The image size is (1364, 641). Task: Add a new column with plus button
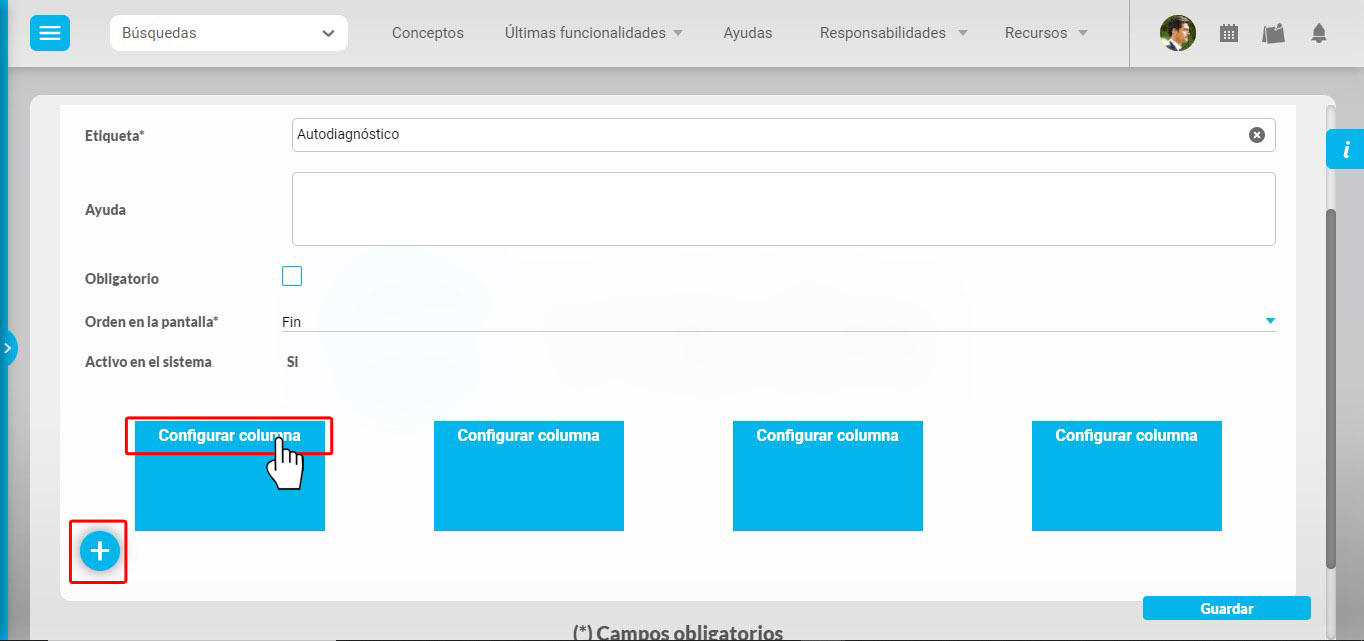pyautogui.click(x=99, y=551)
